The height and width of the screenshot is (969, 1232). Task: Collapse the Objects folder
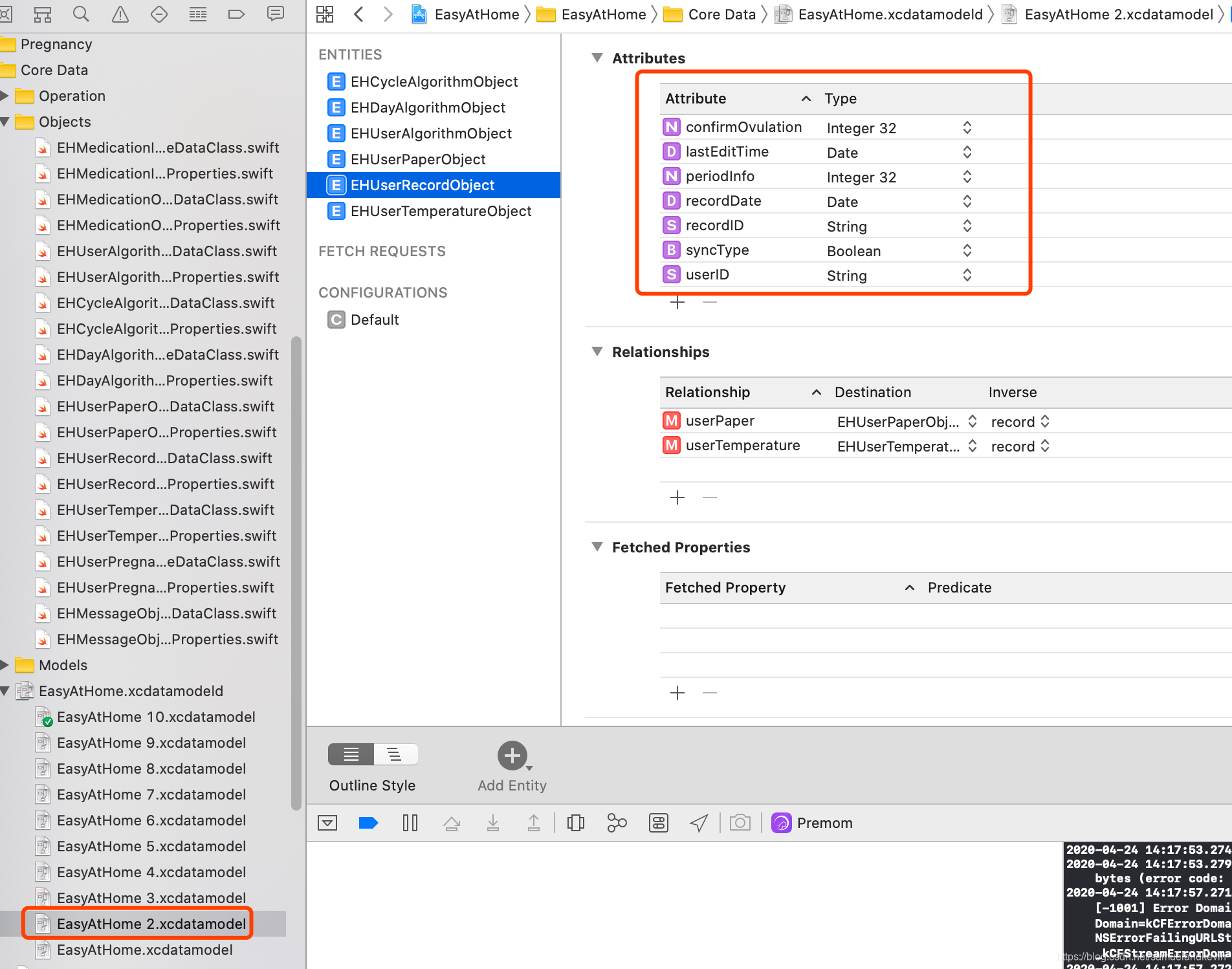tap(5, 122)
